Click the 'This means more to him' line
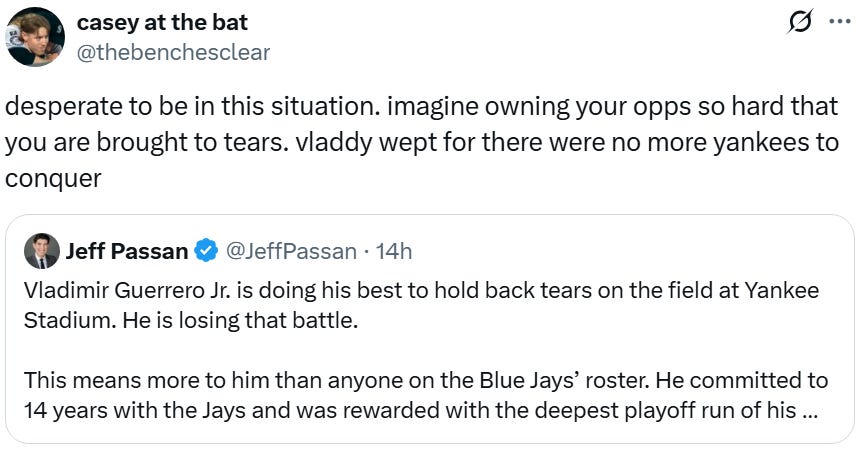The height and width of the screenshot is (450, 864). [x=425, y=381]
